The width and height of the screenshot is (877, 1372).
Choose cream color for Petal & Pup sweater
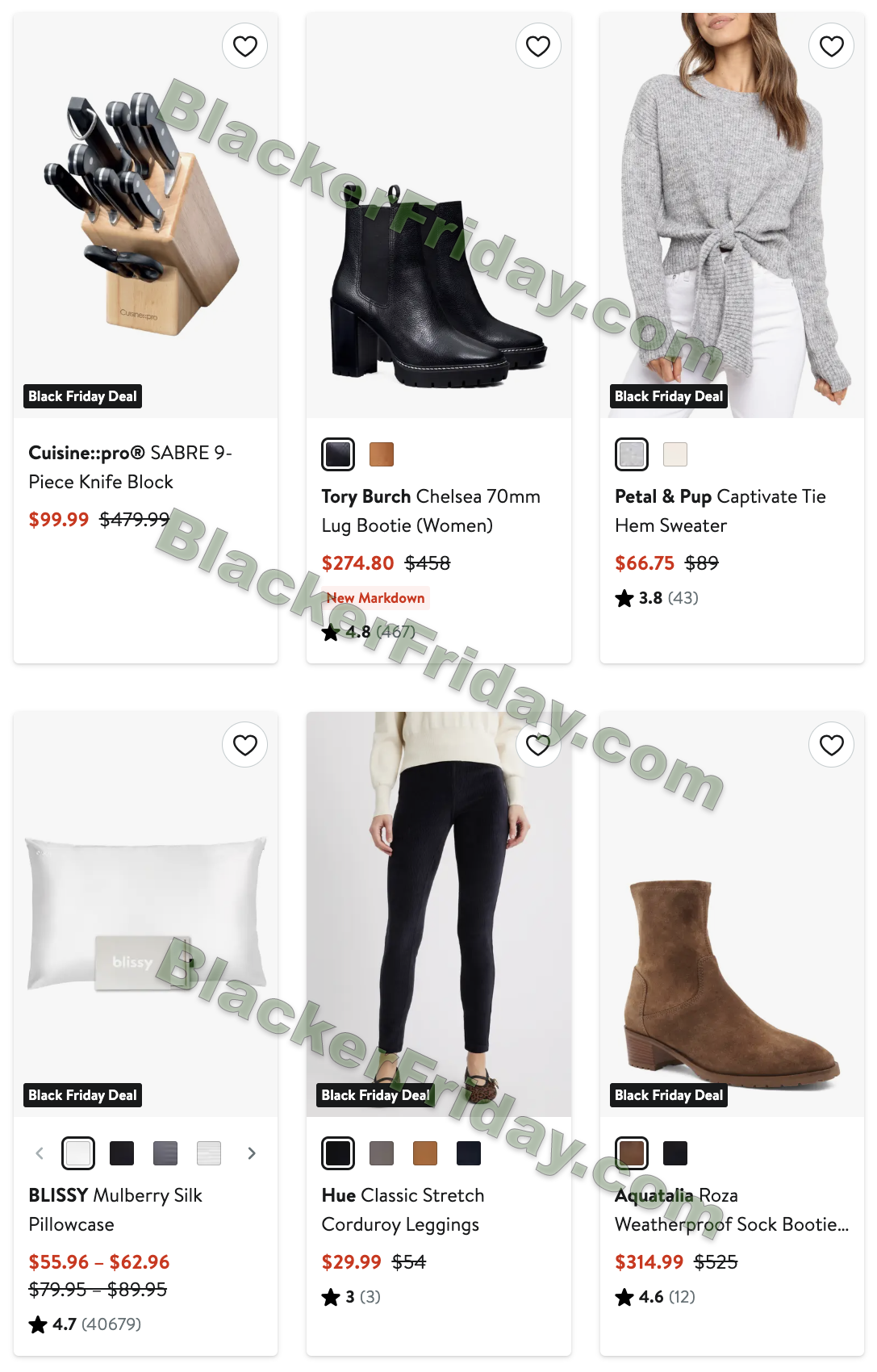pyautogui.click(x=675, y=454)
